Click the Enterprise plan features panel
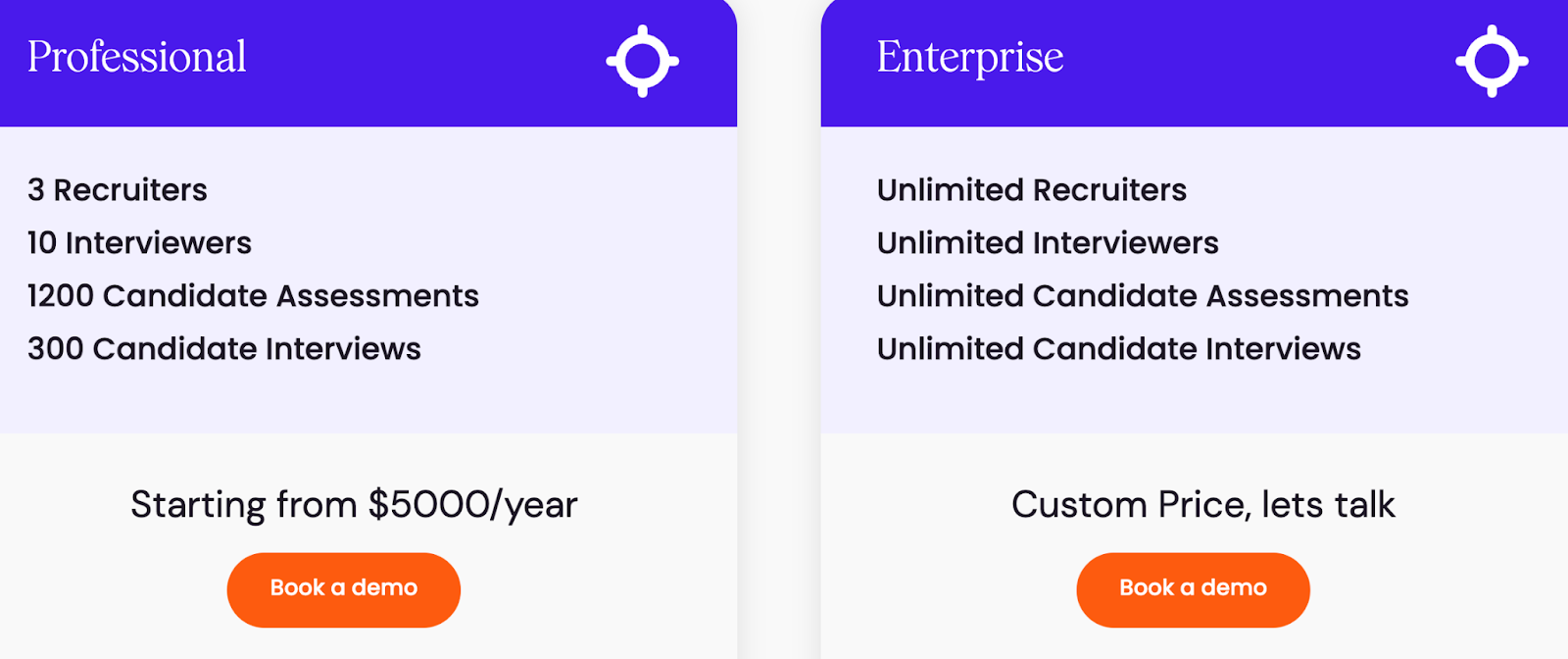This screenshot has height=659, width=1568. click(1195, 279)
